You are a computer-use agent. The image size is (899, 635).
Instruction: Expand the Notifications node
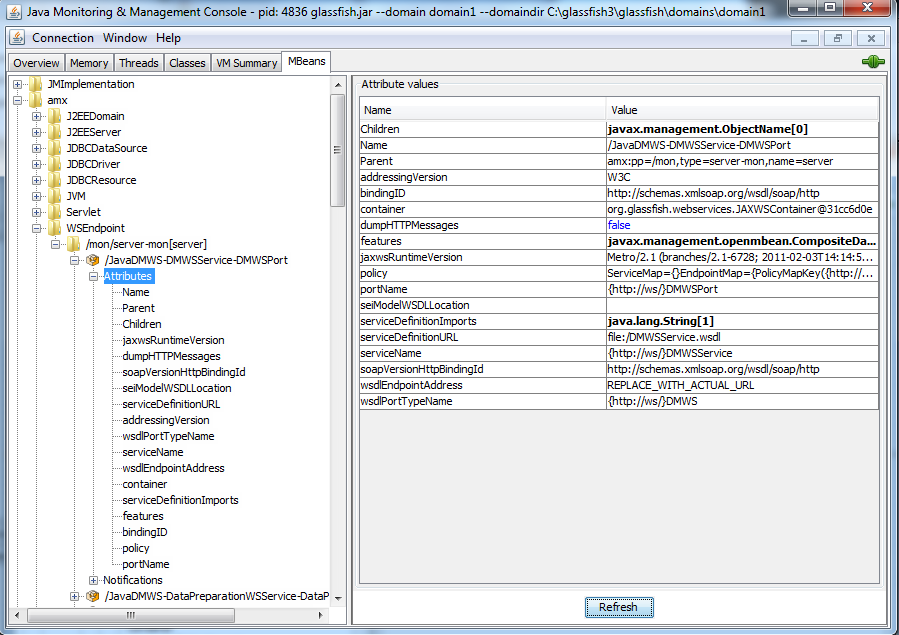pos(93,581)
